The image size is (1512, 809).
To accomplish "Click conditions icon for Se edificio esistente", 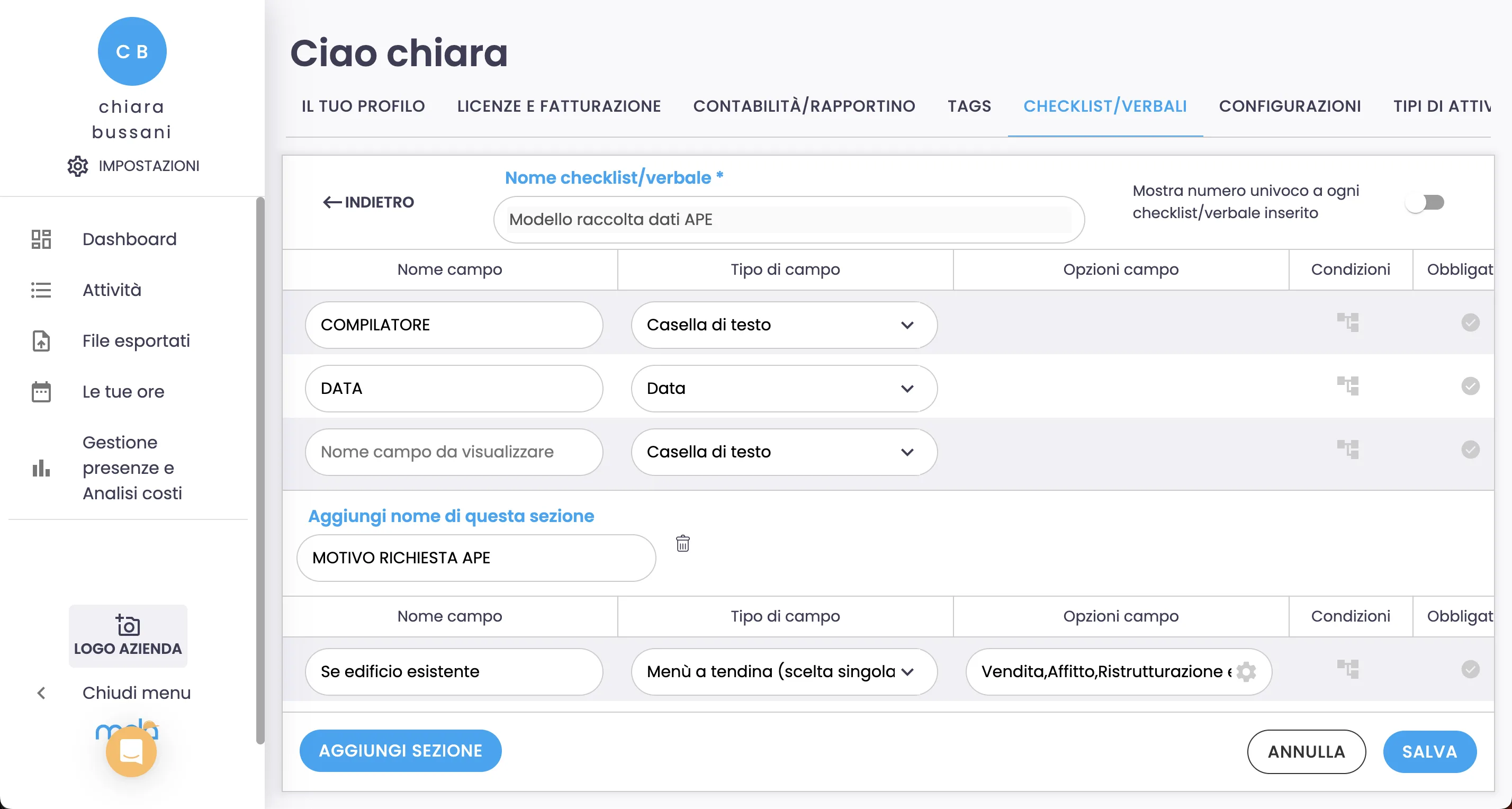I will pyautogui.click(x=1348, y=669).
